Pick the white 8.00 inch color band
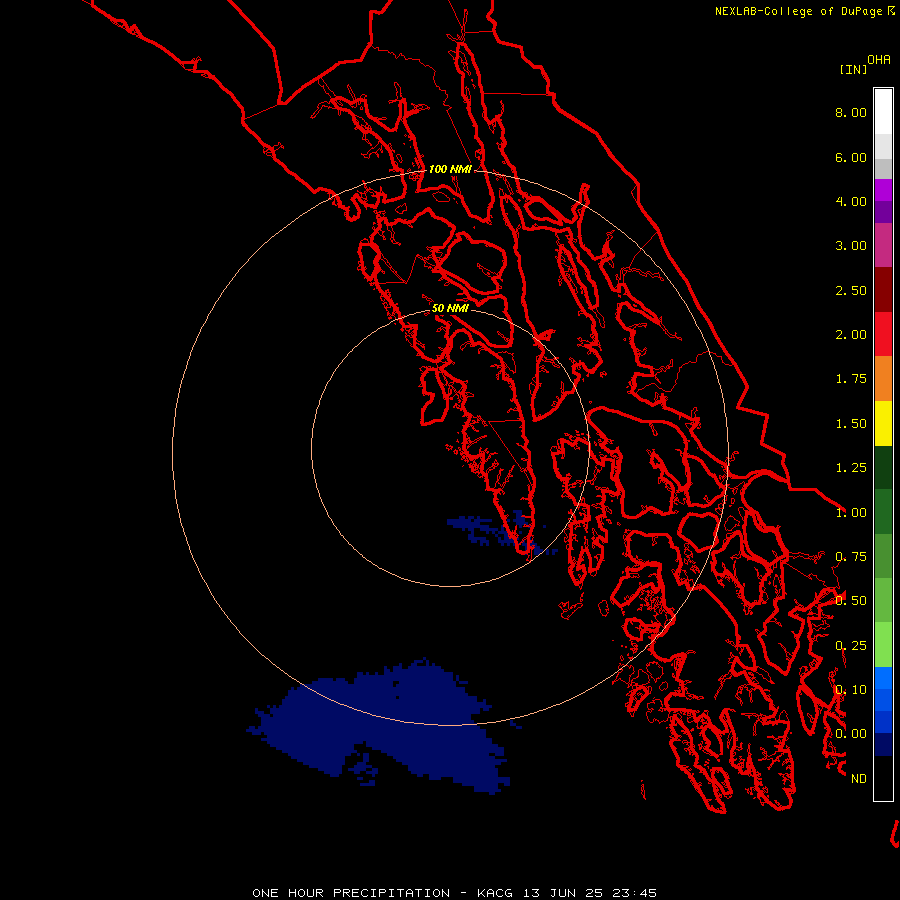The height and width of the screenshot is (900, 900). (883, 112)
